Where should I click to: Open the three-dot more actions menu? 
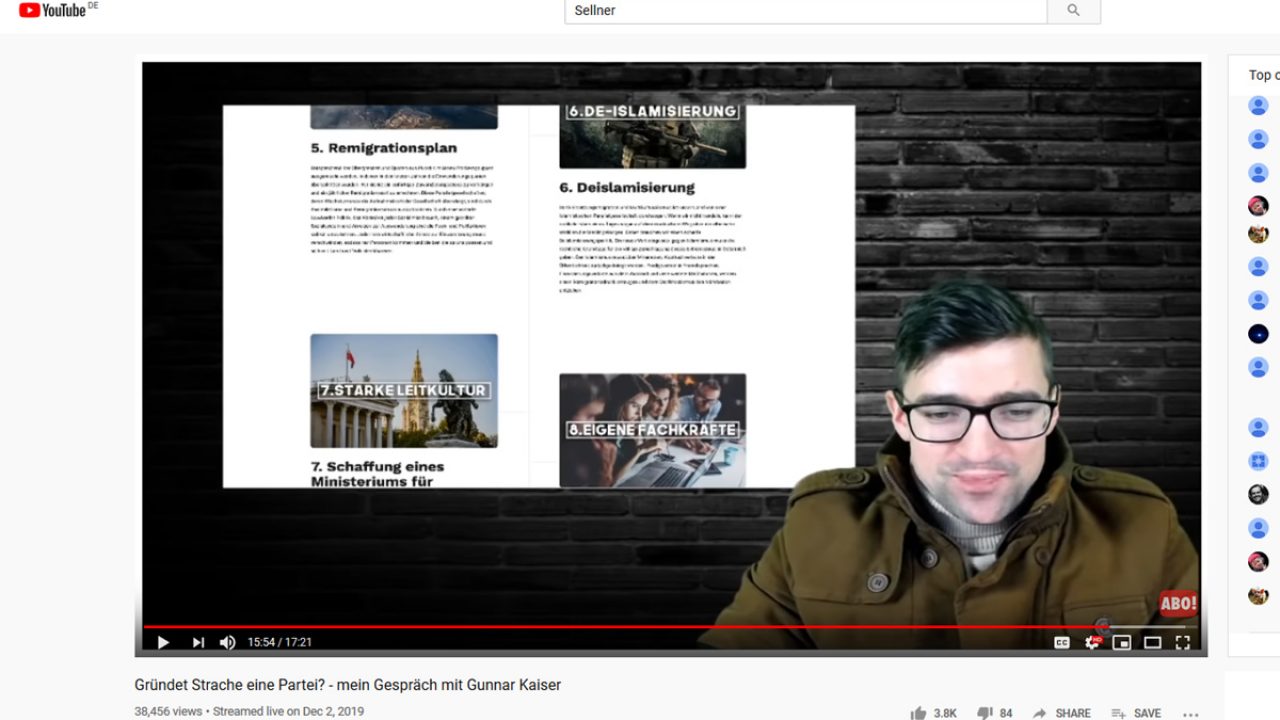pyautogui.click(x=1190, y=714)
